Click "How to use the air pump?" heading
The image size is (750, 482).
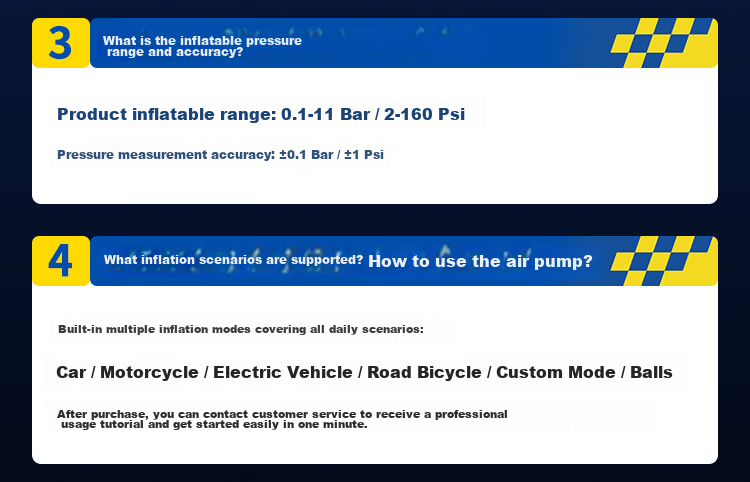(480, 261)
